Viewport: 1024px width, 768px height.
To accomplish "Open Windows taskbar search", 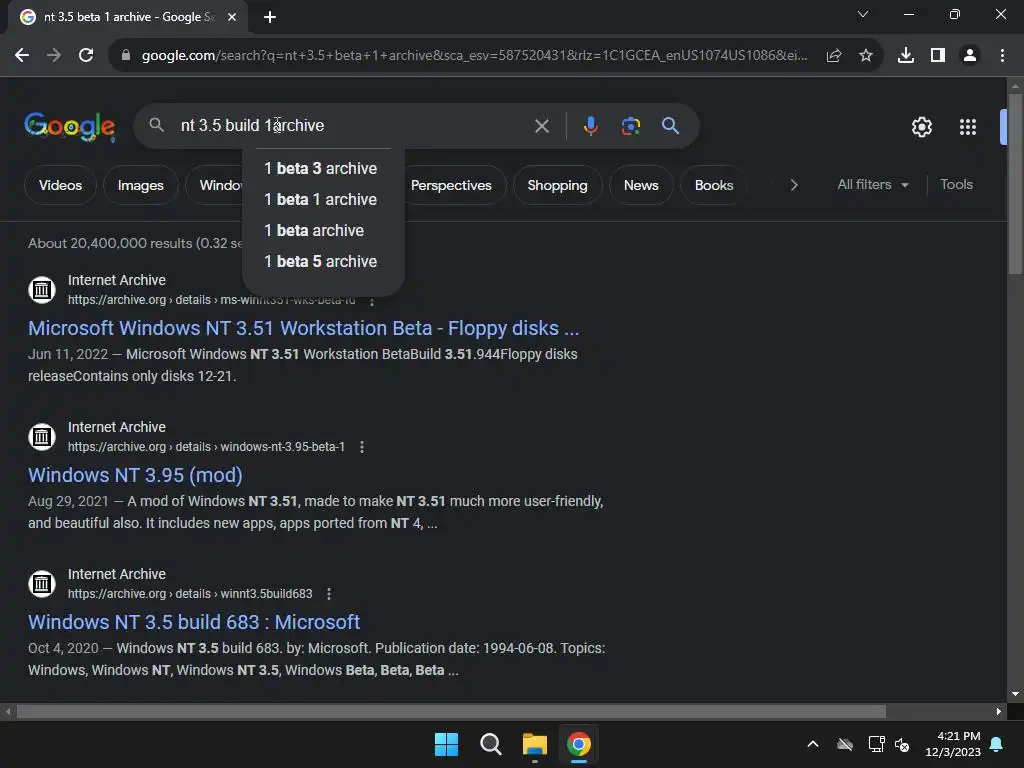I will (490, 744).
